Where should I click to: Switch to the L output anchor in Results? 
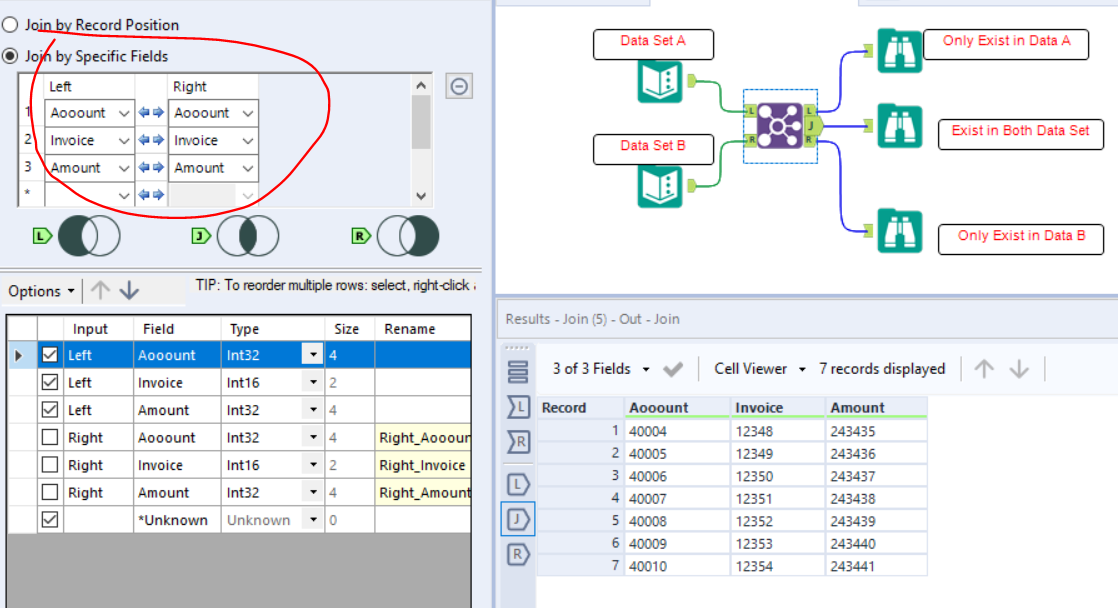[516, 484]
